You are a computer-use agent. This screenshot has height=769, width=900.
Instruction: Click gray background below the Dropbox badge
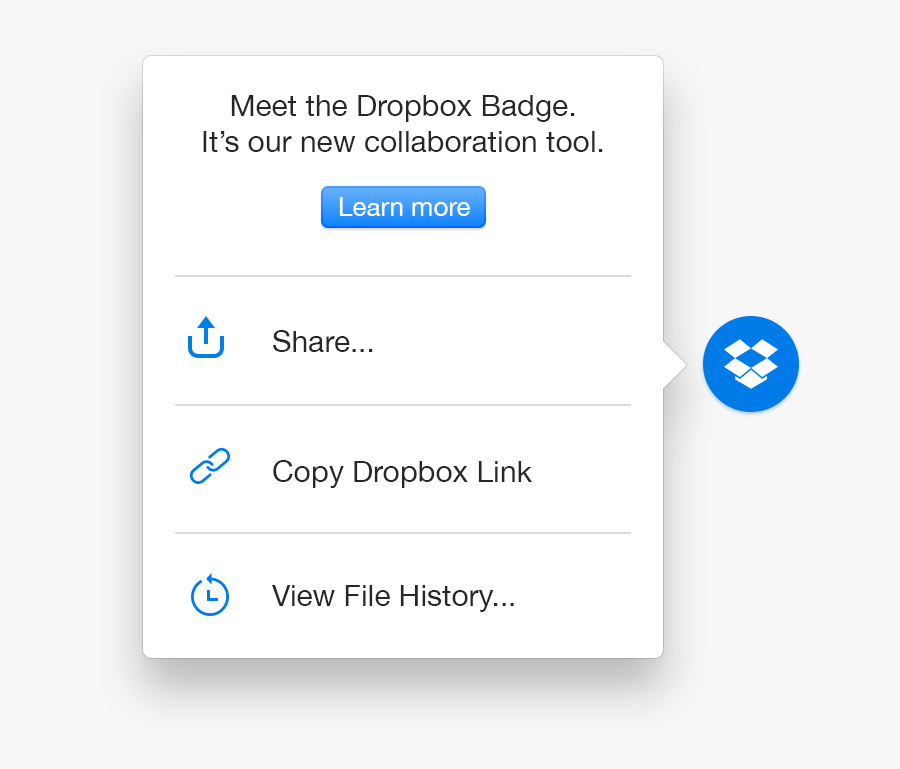[x=750, y=520]
